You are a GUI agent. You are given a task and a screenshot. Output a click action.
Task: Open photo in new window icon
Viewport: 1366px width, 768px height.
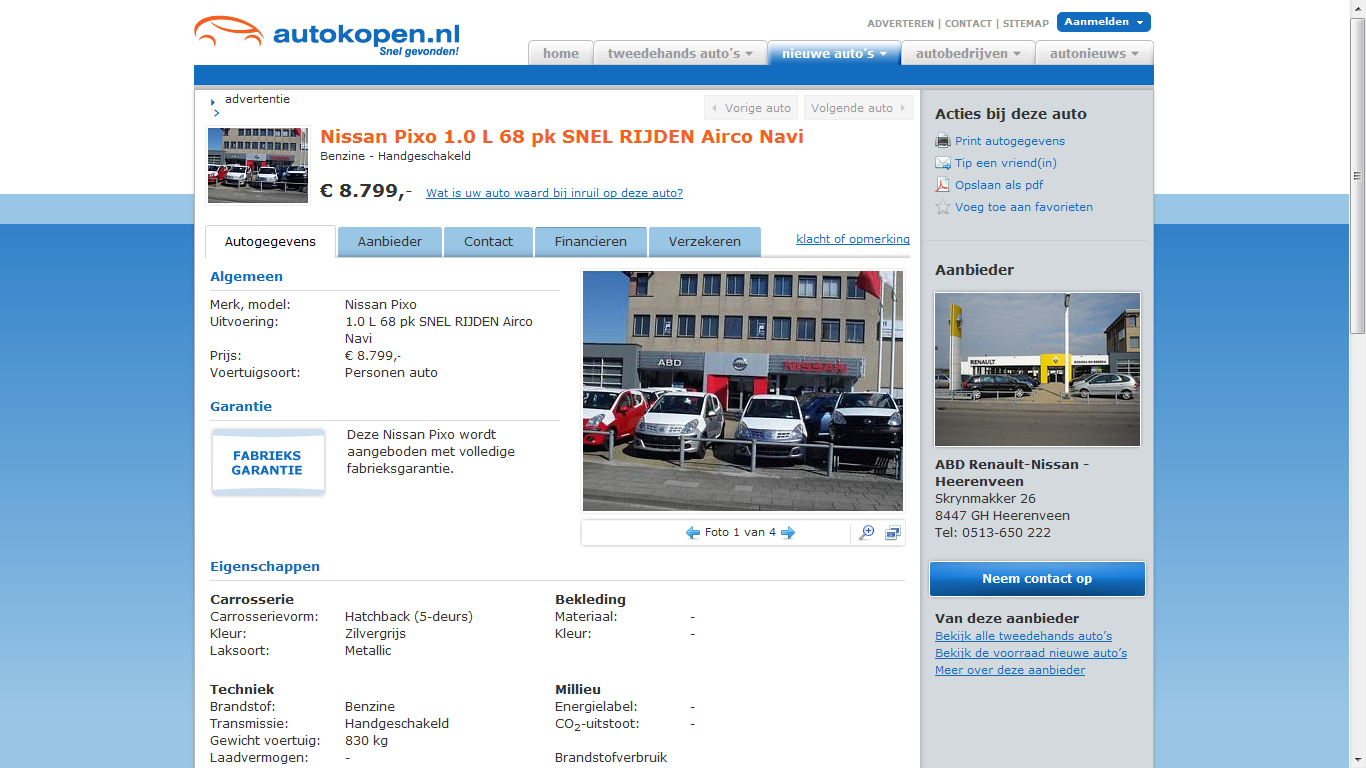tap(892, 533)
